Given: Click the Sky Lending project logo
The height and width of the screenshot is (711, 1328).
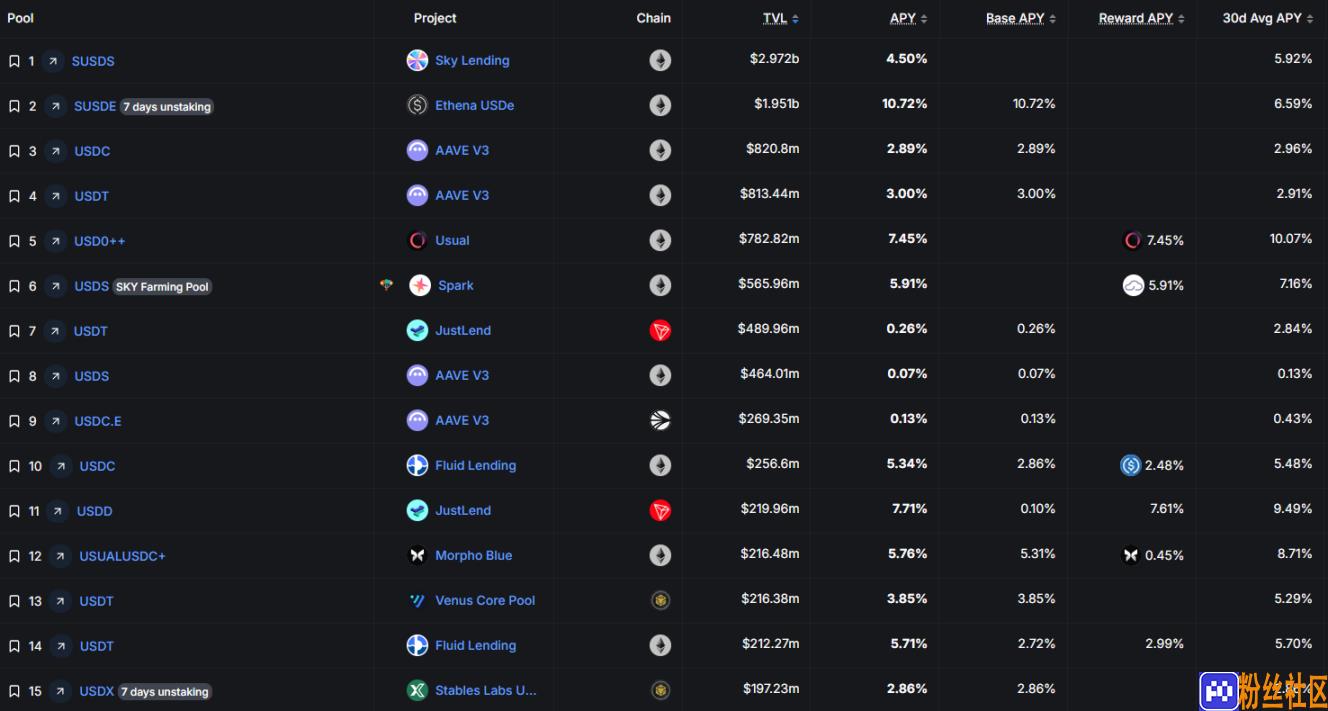Looking at the screenshot, I should coord(417,60).
